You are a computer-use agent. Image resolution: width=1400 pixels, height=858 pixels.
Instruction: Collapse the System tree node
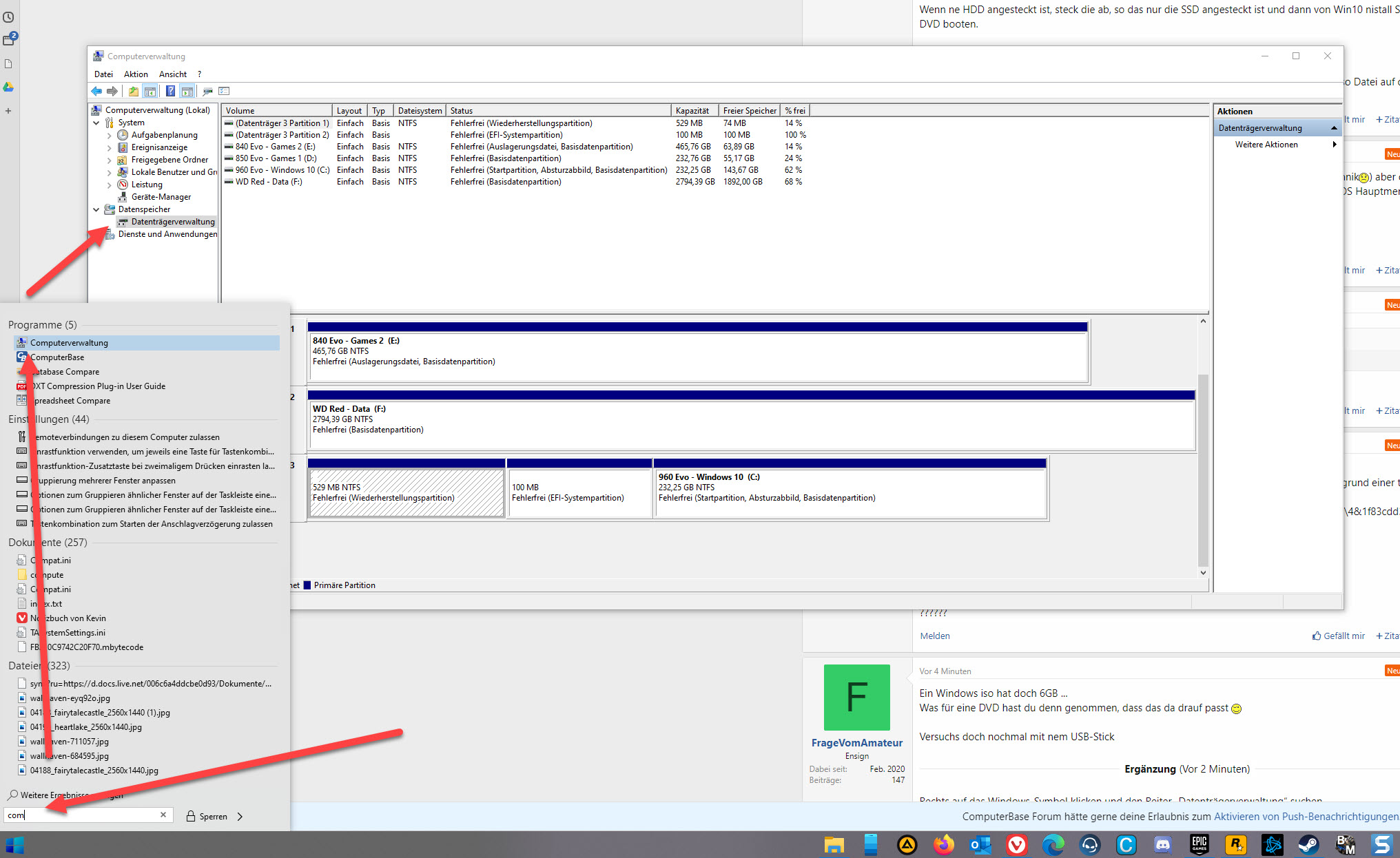coord(96,123)
